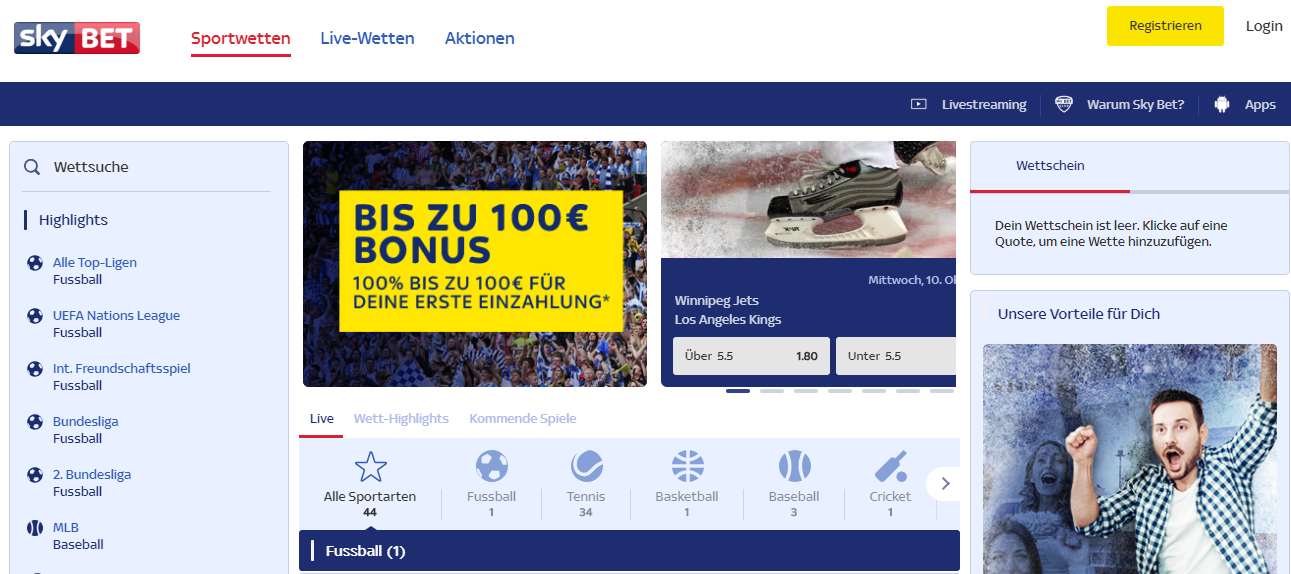Choose the Basketball sport icon
The image size is (1291, 574).
[x=687, y=466]
